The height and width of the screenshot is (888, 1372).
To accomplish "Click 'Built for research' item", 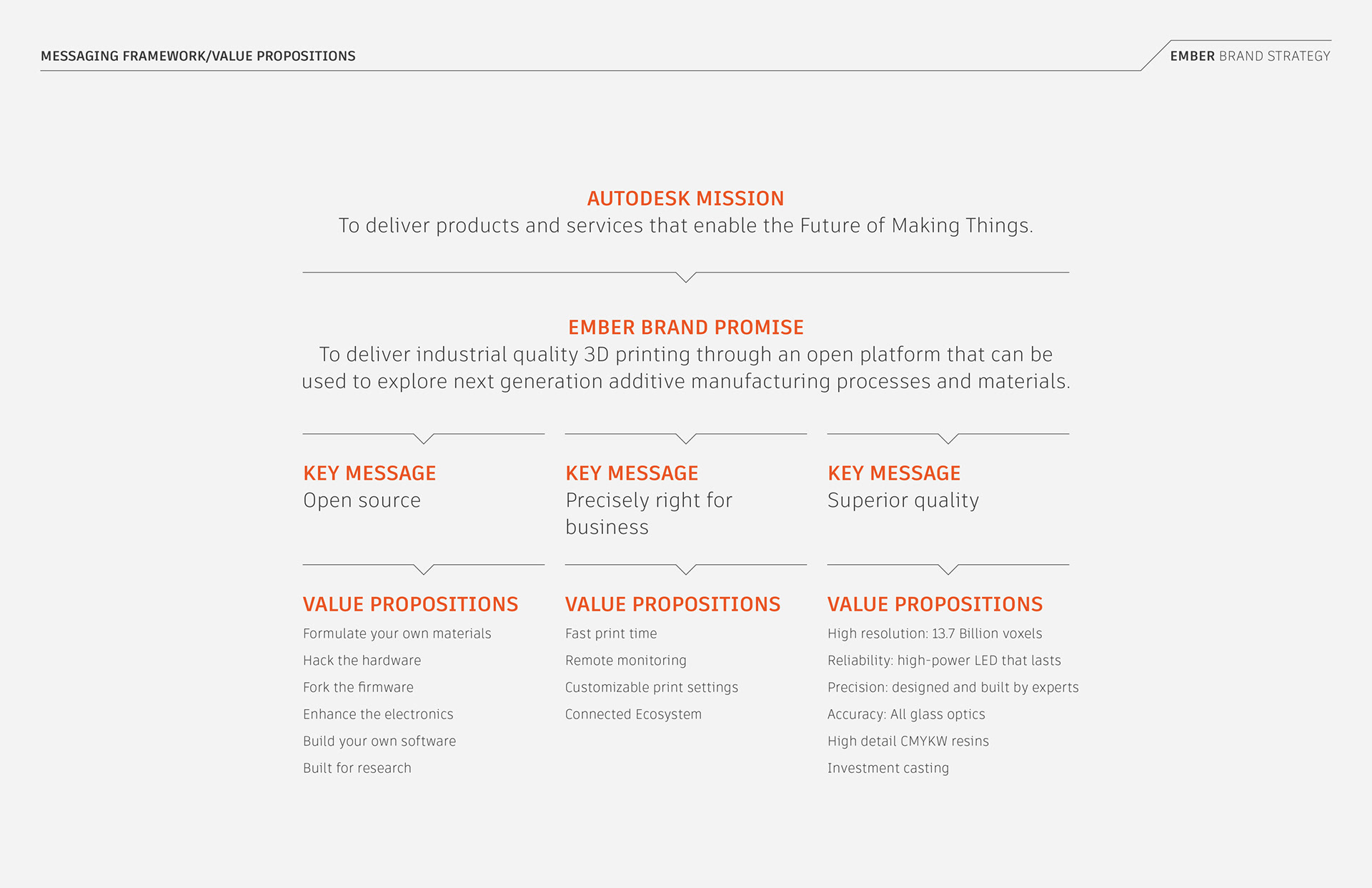I will tap(357, 768).
